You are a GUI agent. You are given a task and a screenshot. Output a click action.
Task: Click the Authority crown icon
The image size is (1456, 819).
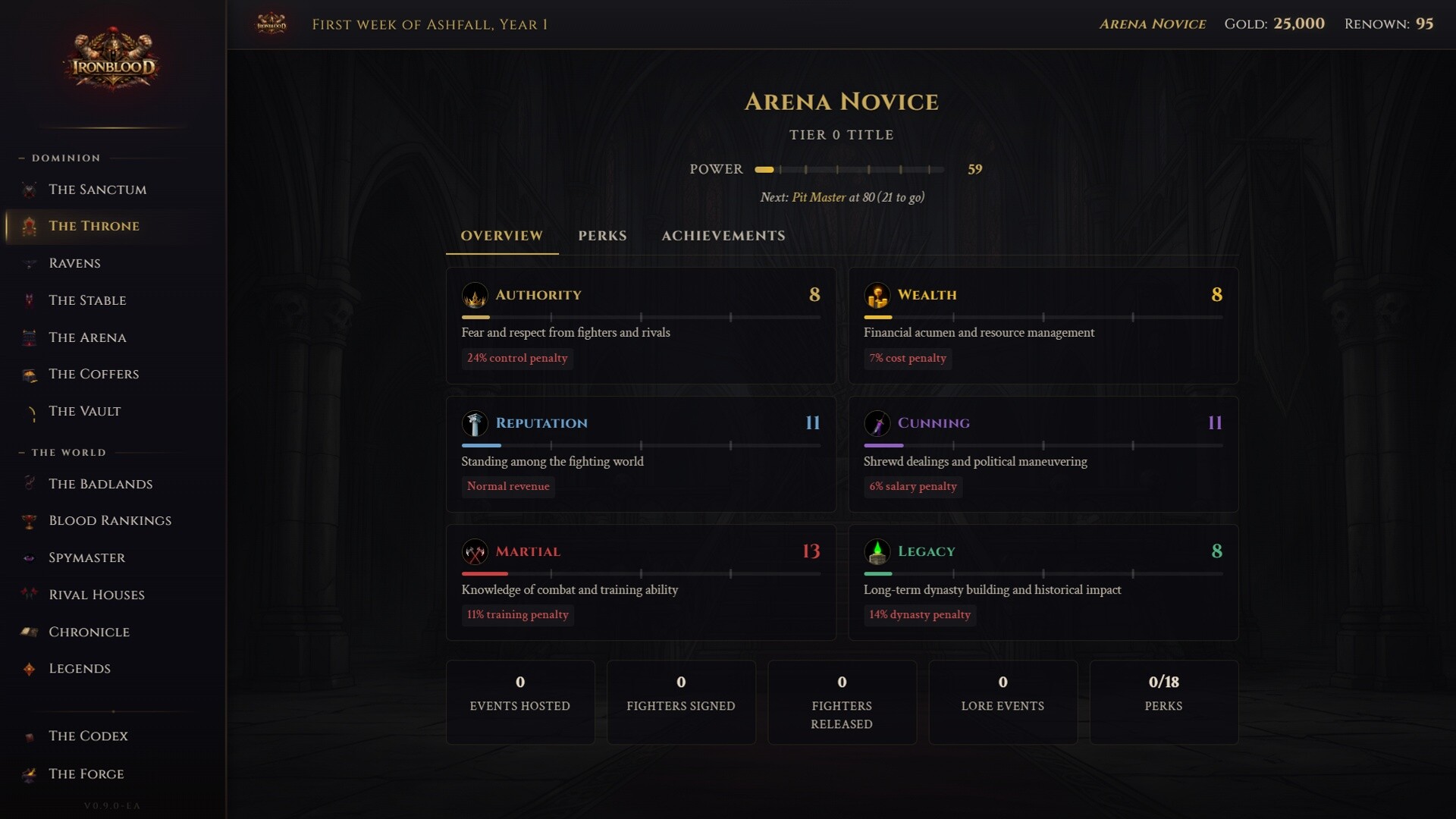pos(475,295)
